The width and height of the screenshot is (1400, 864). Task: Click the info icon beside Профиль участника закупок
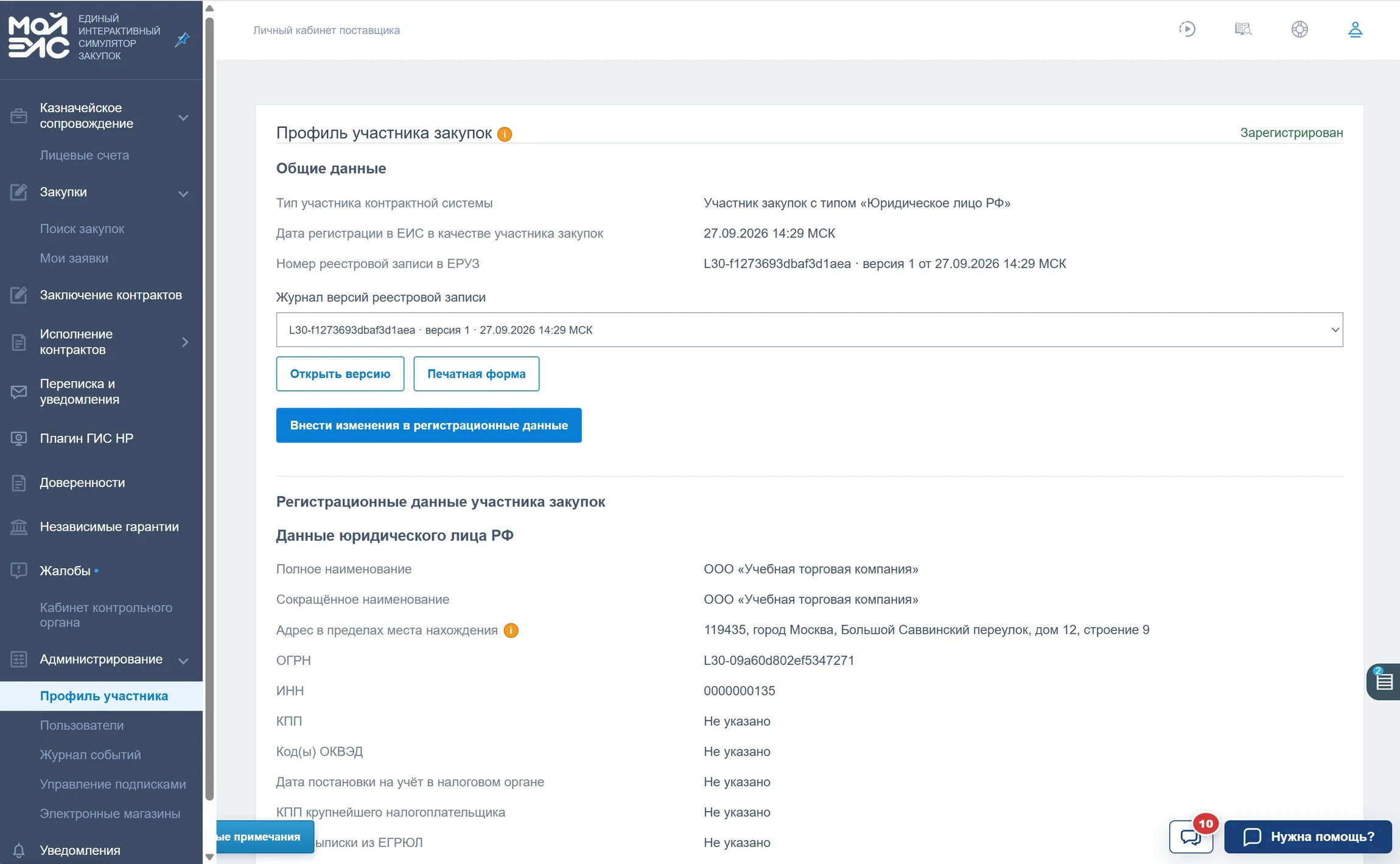505,134
